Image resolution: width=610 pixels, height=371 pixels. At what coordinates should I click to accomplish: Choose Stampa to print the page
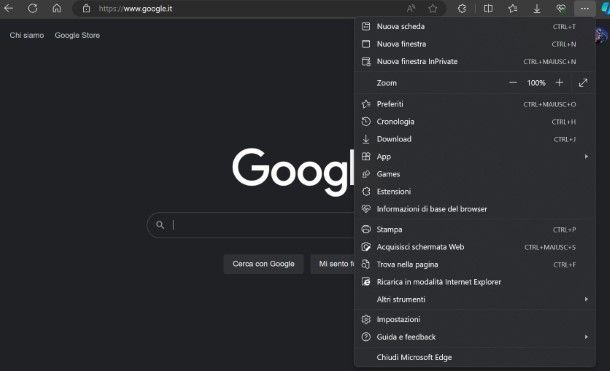tap(475, 229)
